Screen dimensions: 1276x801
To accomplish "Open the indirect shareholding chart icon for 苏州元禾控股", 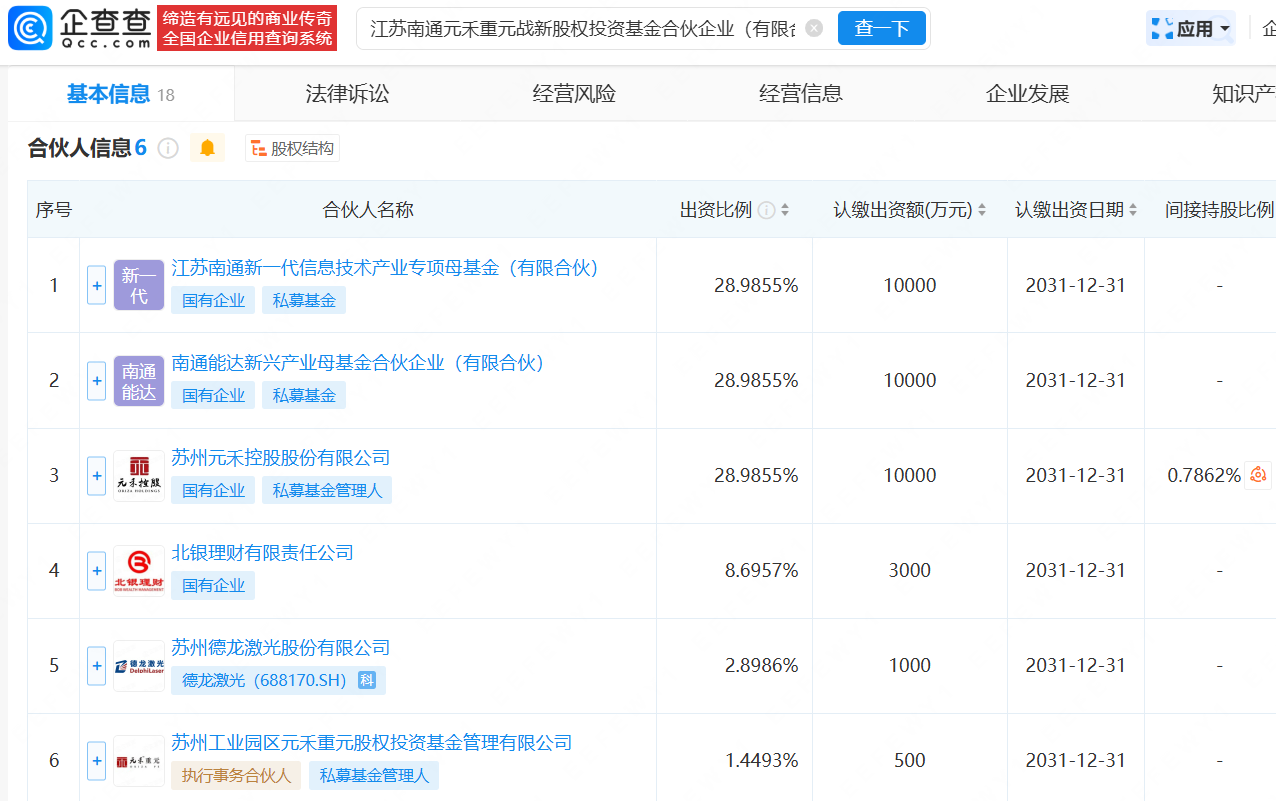I will click(1258, 475).
